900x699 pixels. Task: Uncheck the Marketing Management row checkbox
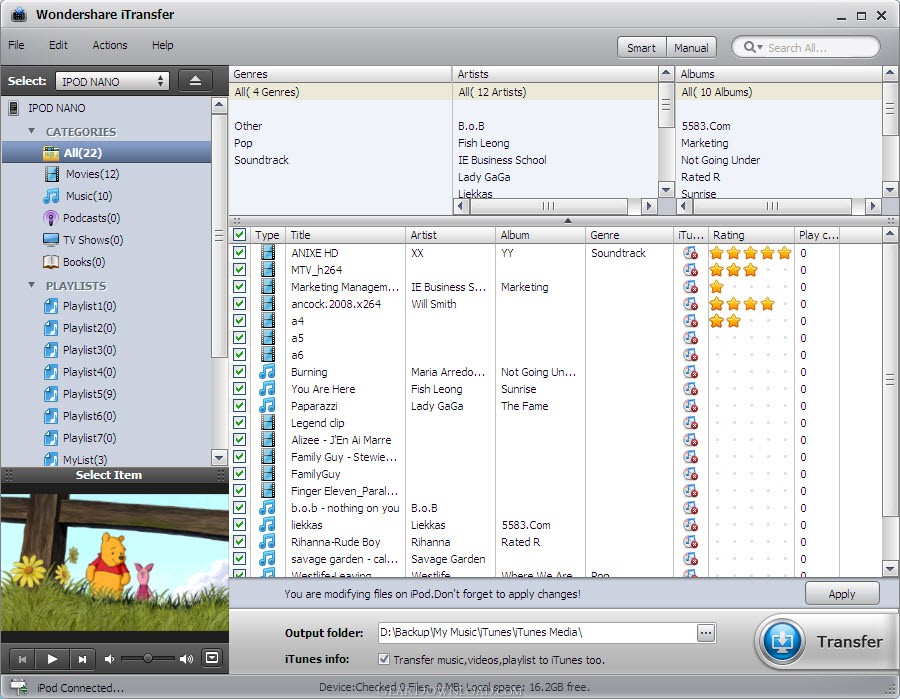(x=239, y=286)
